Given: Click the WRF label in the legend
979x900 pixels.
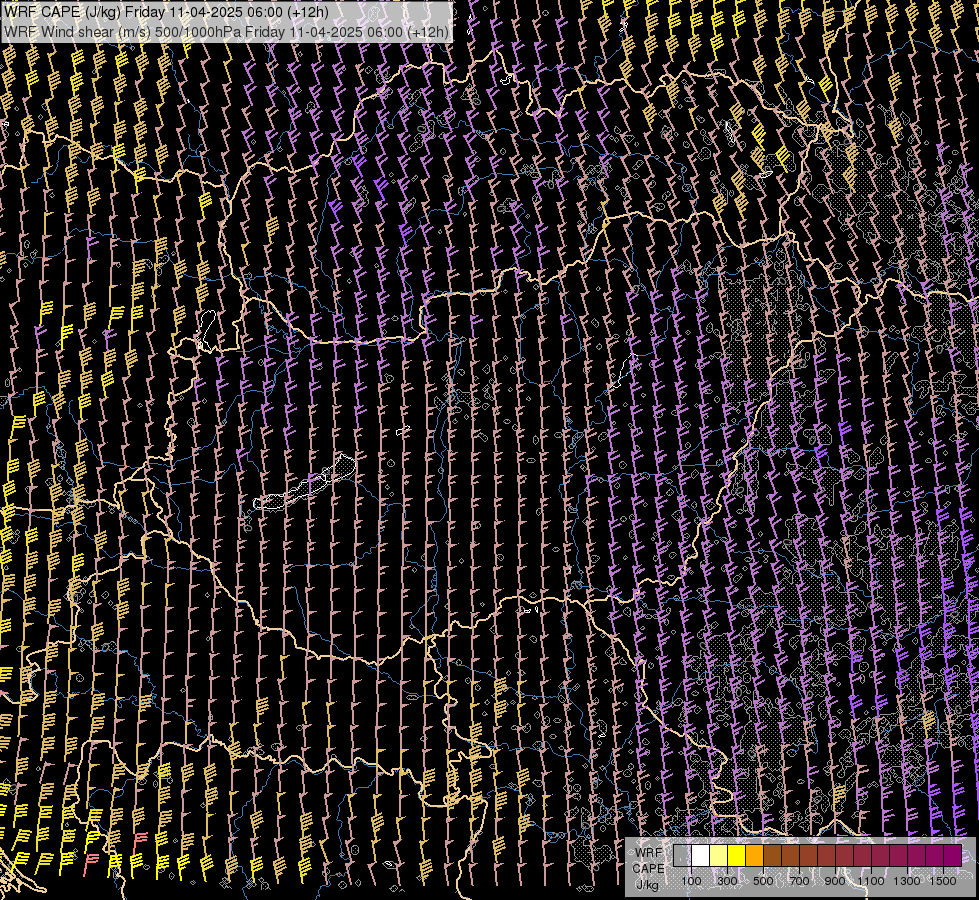Looking at the screenshot, I should coord(648,853).
